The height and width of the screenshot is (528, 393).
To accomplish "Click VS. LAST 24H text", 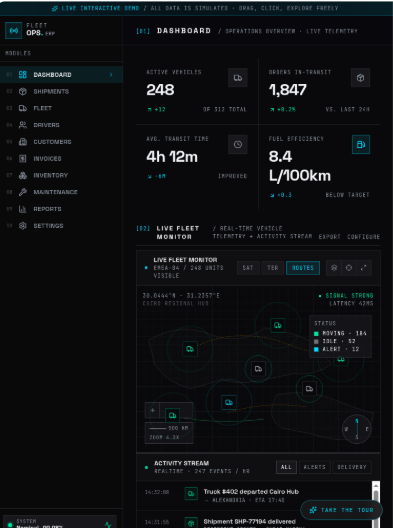I will 348,109.
